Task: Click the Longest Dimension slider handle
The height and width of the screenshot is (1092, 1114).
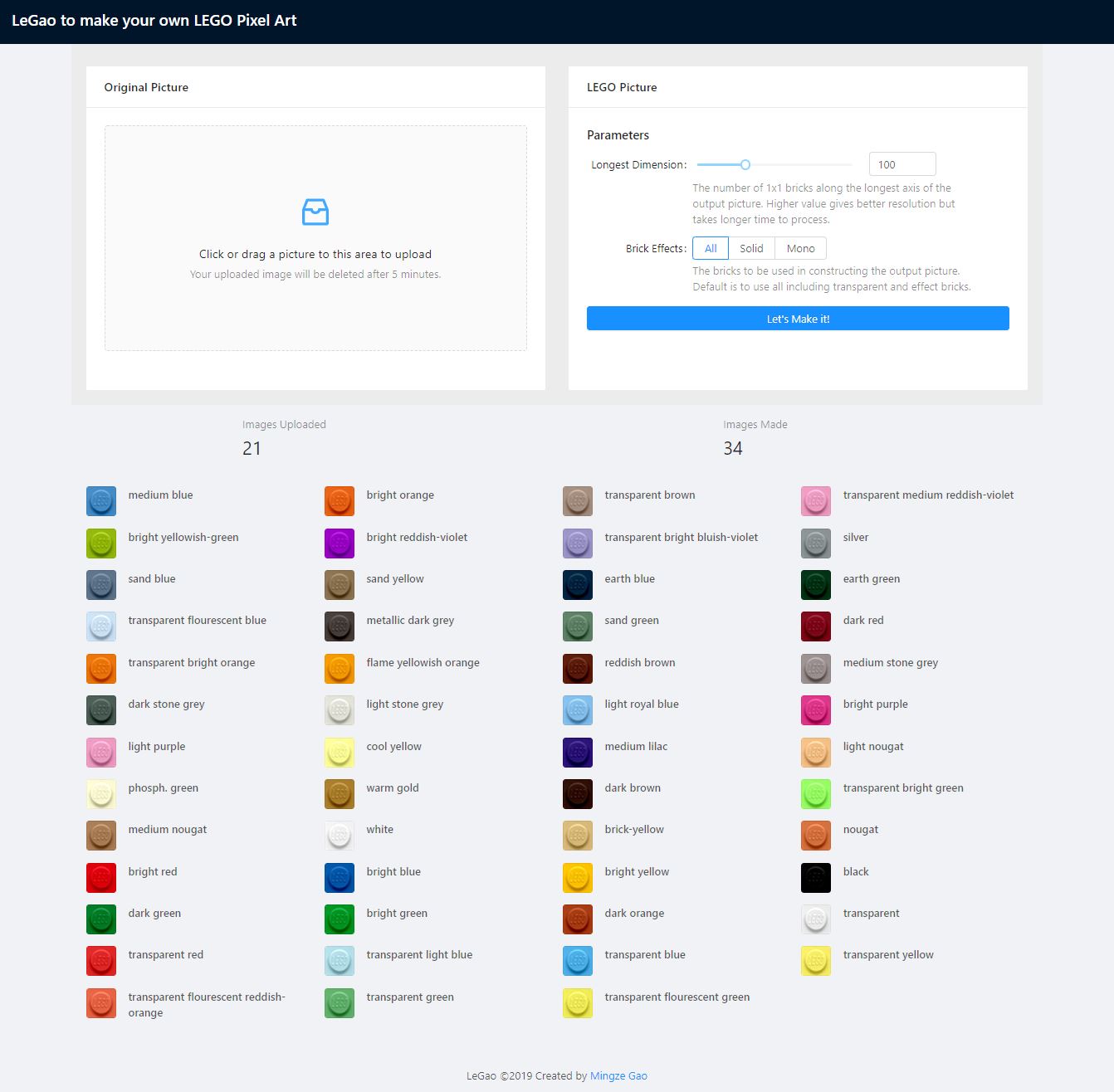Action: click(x=745, y=164)
